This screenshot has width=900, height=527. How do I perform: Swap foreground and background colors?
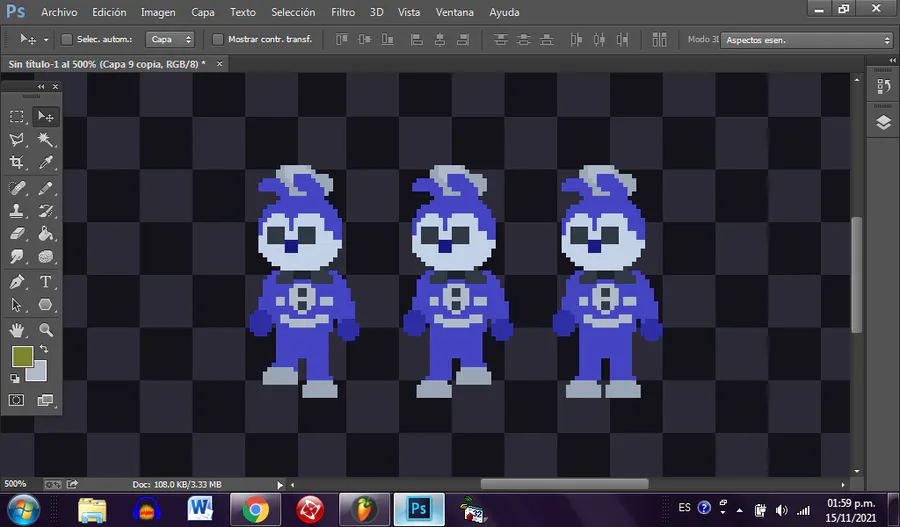44,349
